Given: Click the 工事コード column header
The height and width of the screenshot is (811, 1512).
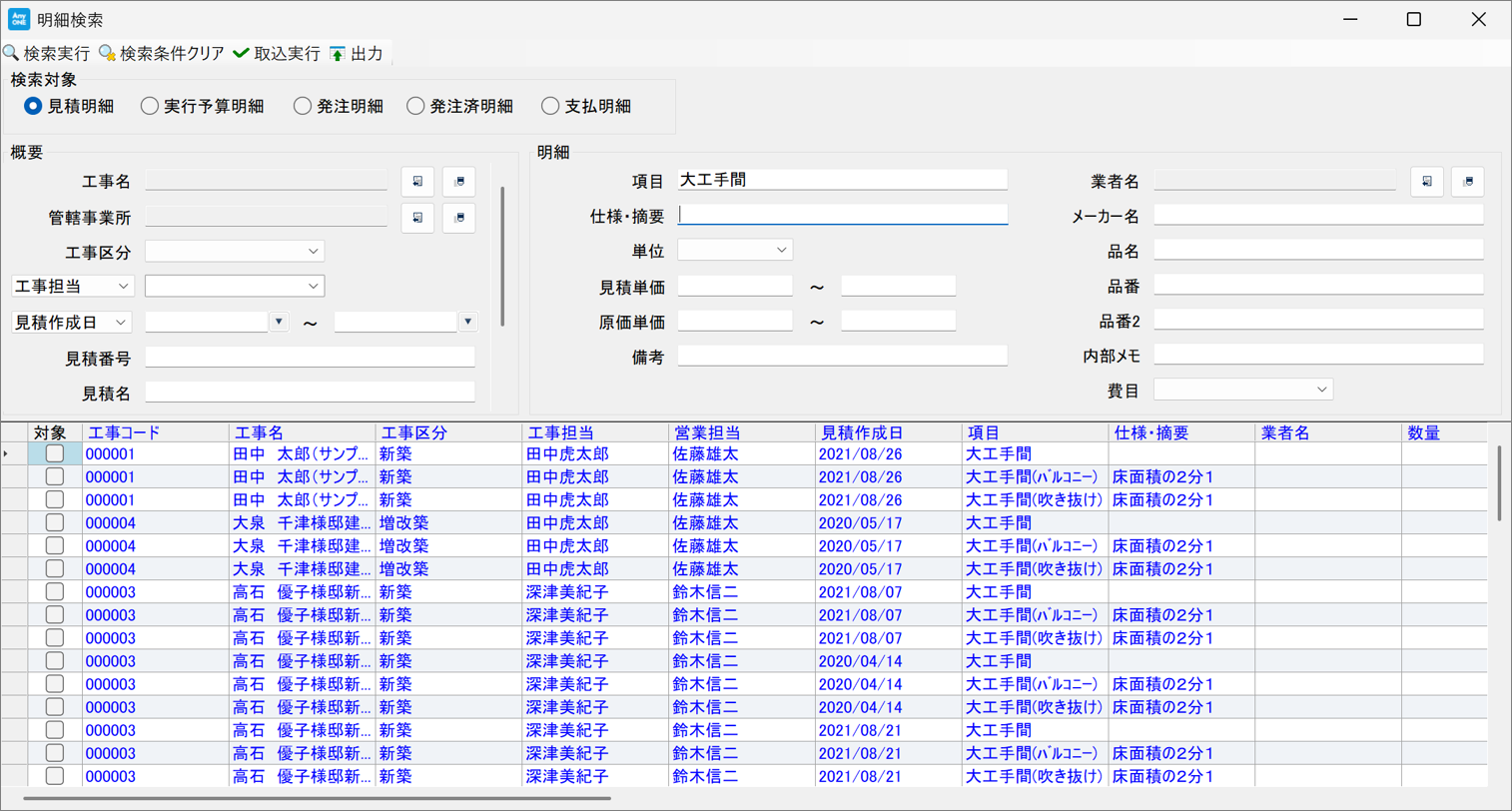Looking at the screenshot, I should coord(124,432).
